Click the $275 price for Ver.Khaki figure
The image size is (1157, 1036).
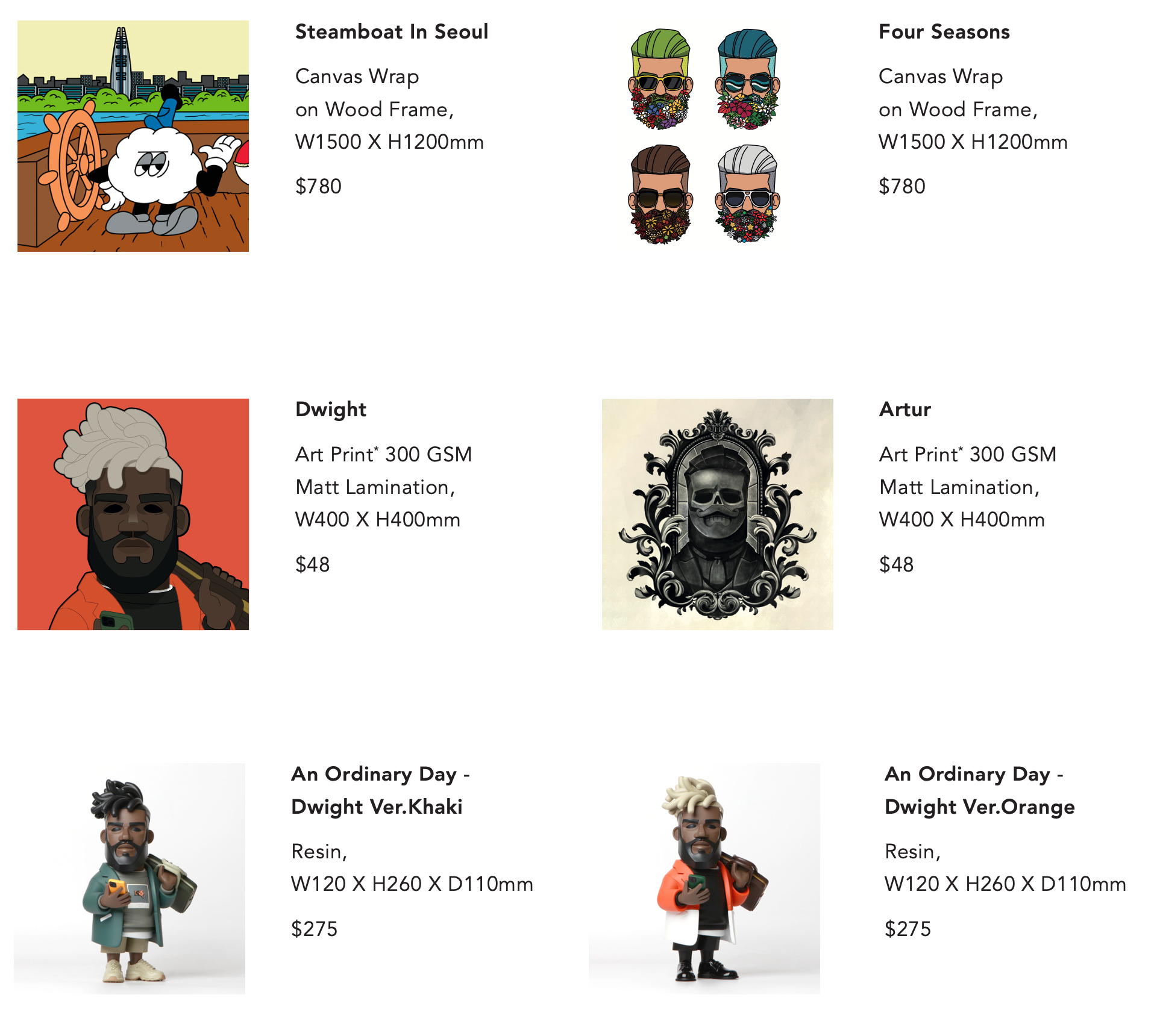(314, 929)
